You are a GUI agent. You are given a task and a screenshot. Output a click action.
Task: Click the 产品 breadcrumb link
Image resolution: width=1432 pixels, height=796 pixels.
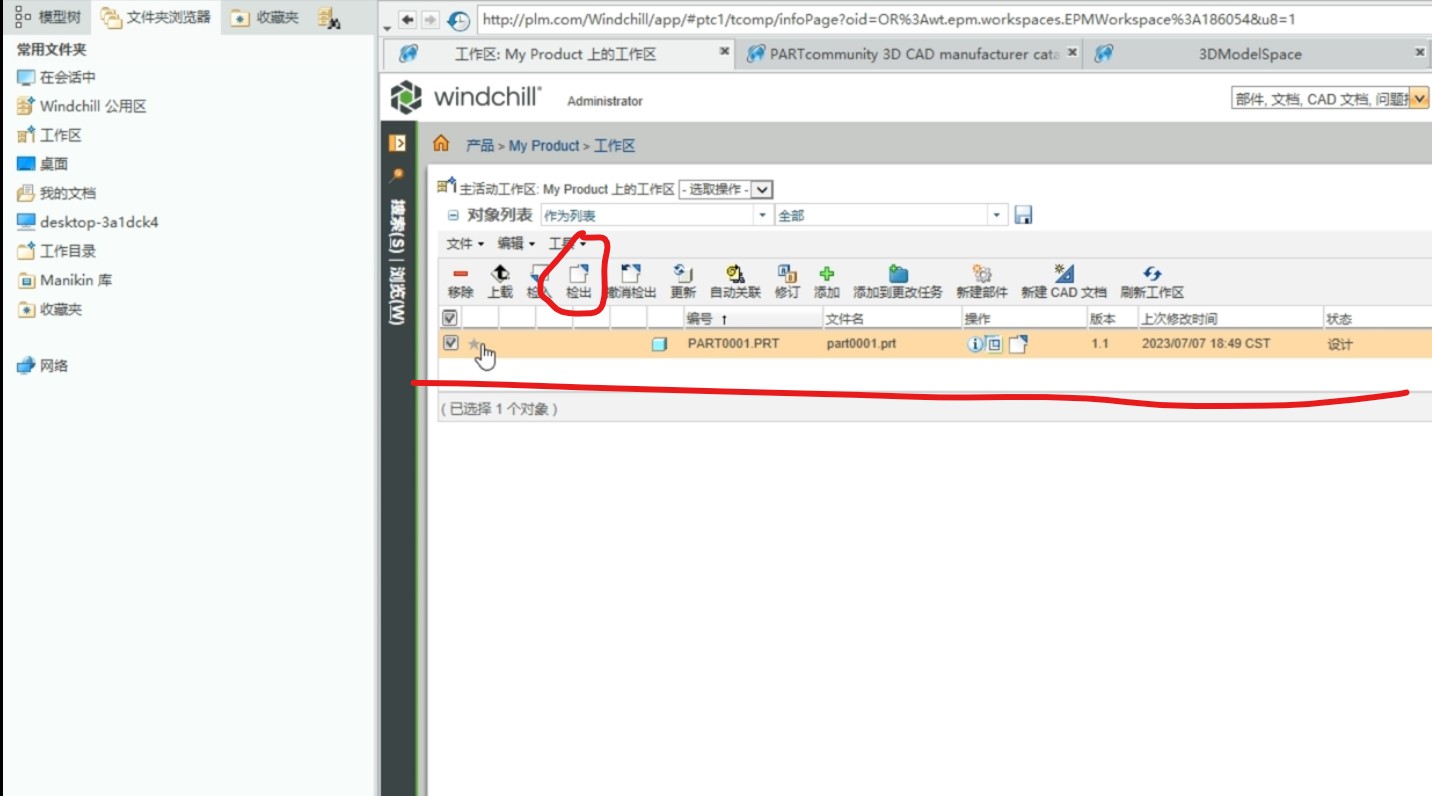(480, 146)
